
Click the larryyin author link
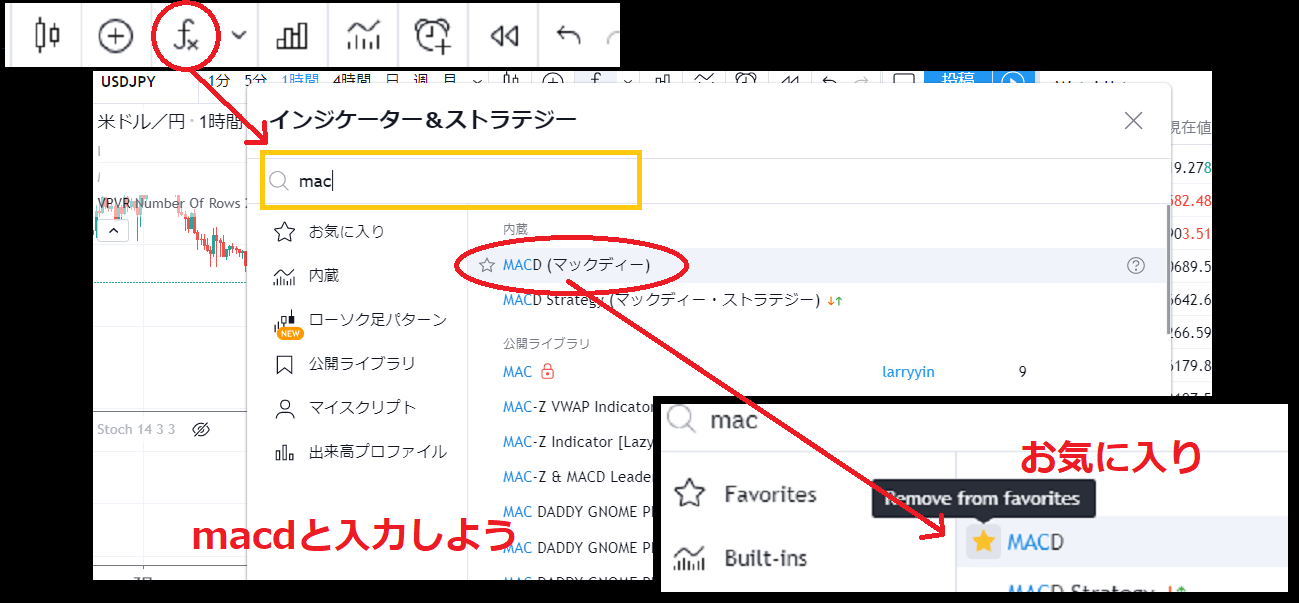(x=908, y=372)
